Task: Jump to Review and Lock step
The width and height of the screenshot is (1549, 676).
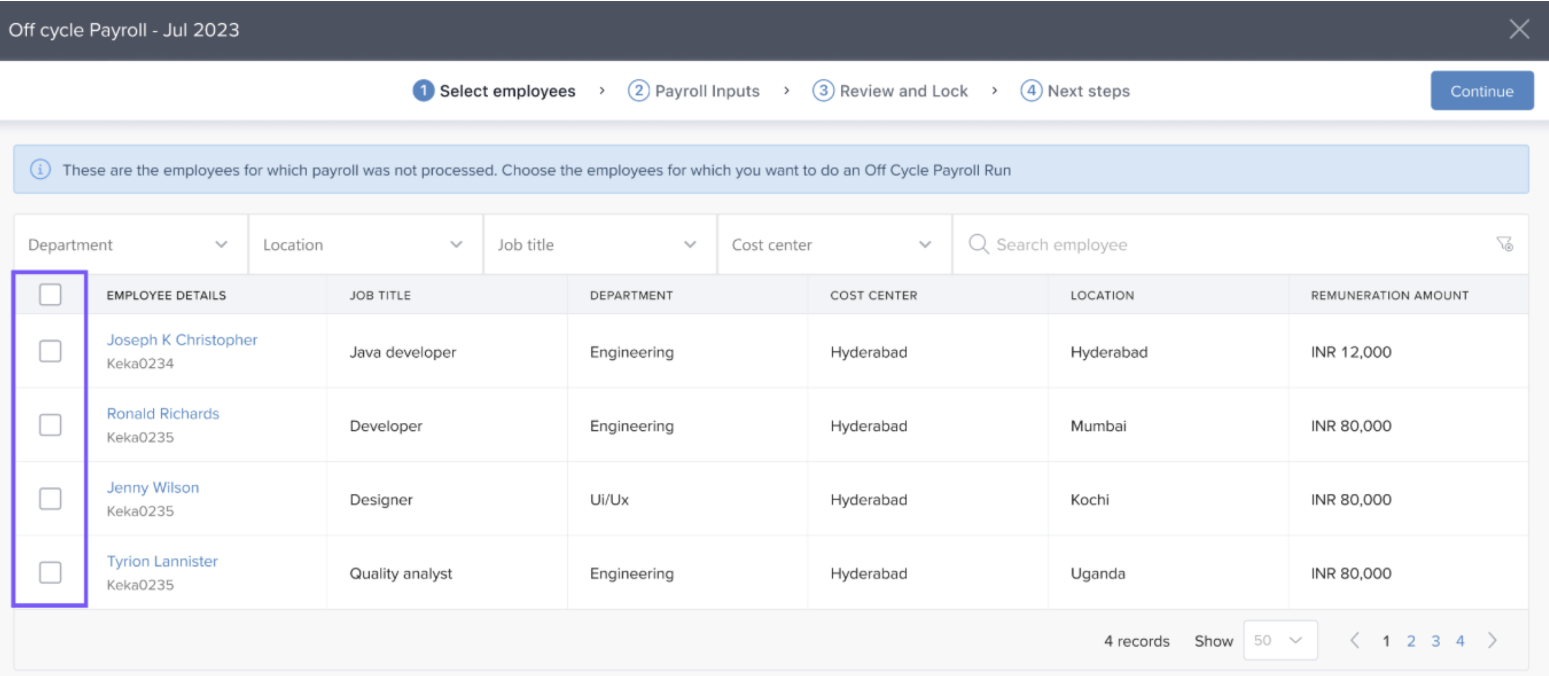Action: (x=890, y=91)
